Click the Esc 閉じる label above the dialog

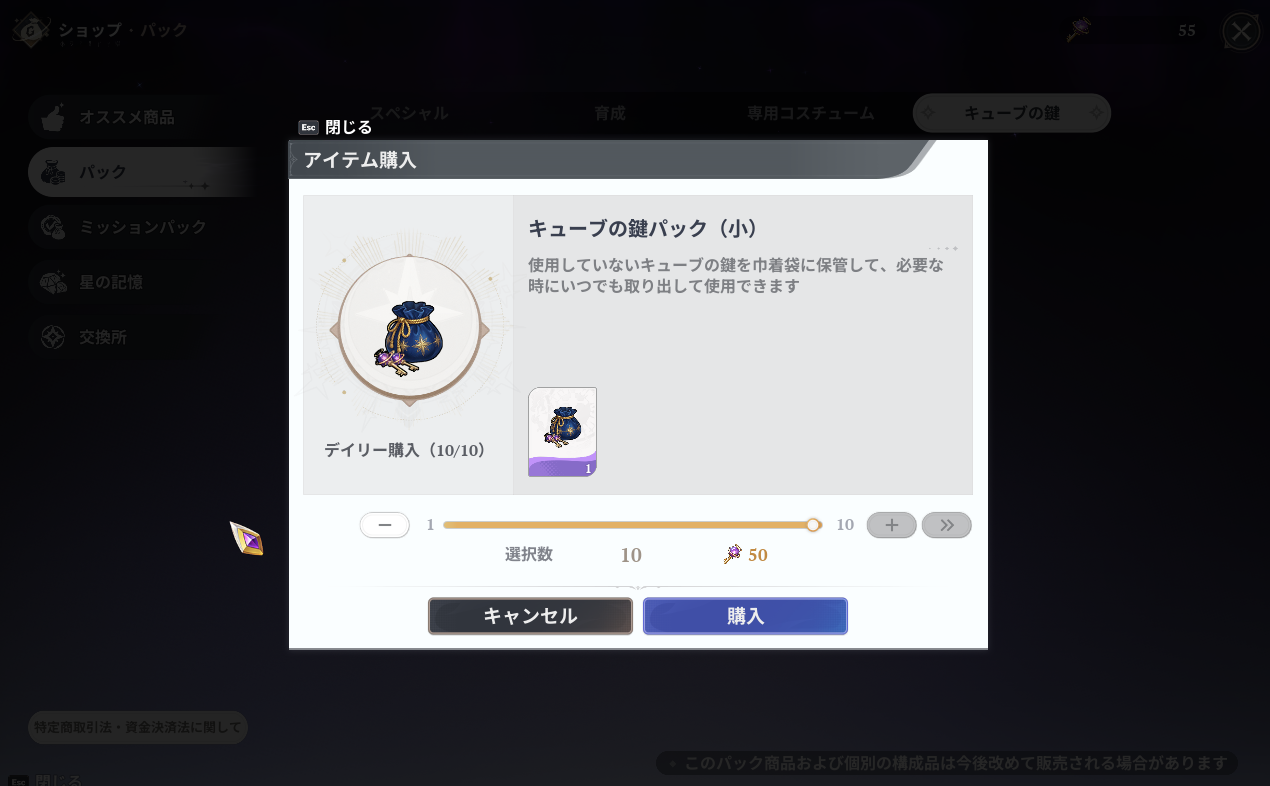[x=335, y=127]
